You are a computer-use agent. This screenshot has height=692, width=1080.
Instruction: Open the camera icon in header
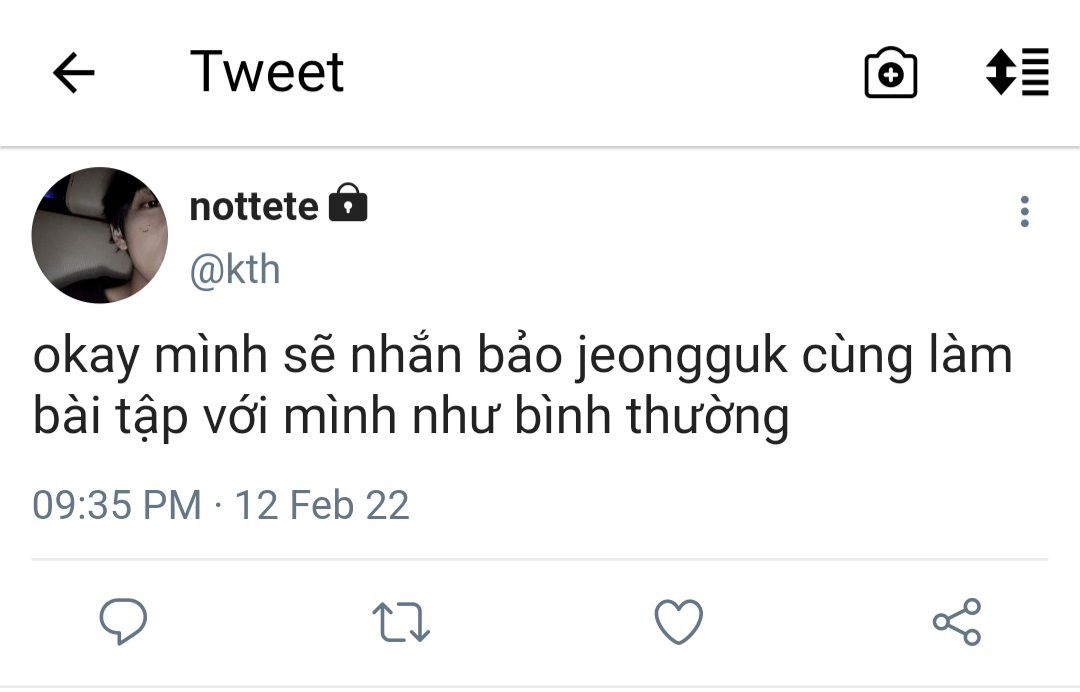click(x=890, y=73)
